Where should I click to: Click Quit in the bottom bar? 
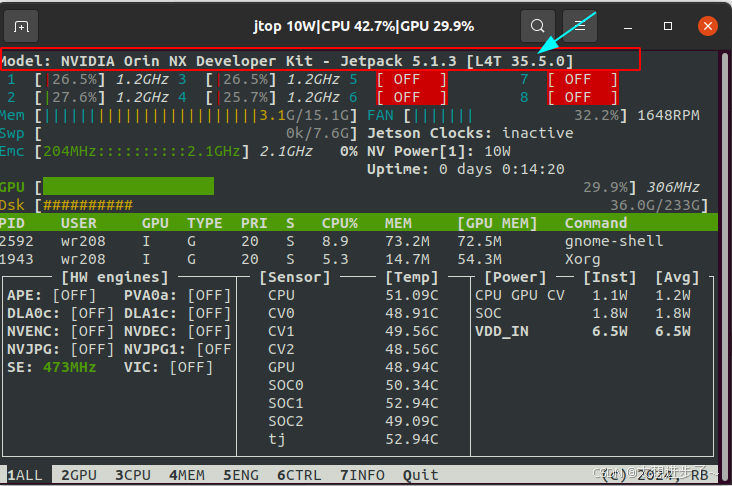tap(421, 475)
